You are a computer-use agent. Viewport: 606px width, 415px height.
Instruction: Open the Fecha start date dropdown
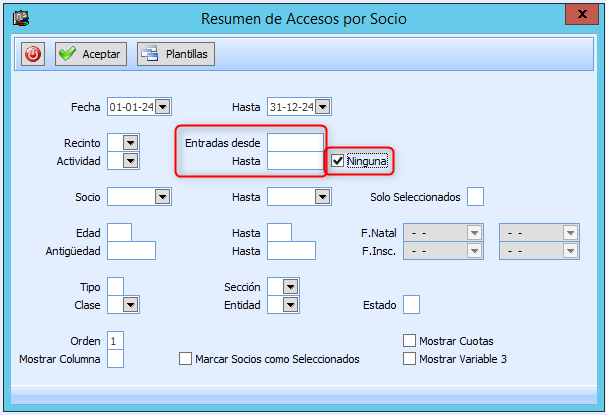pos(163,107)
